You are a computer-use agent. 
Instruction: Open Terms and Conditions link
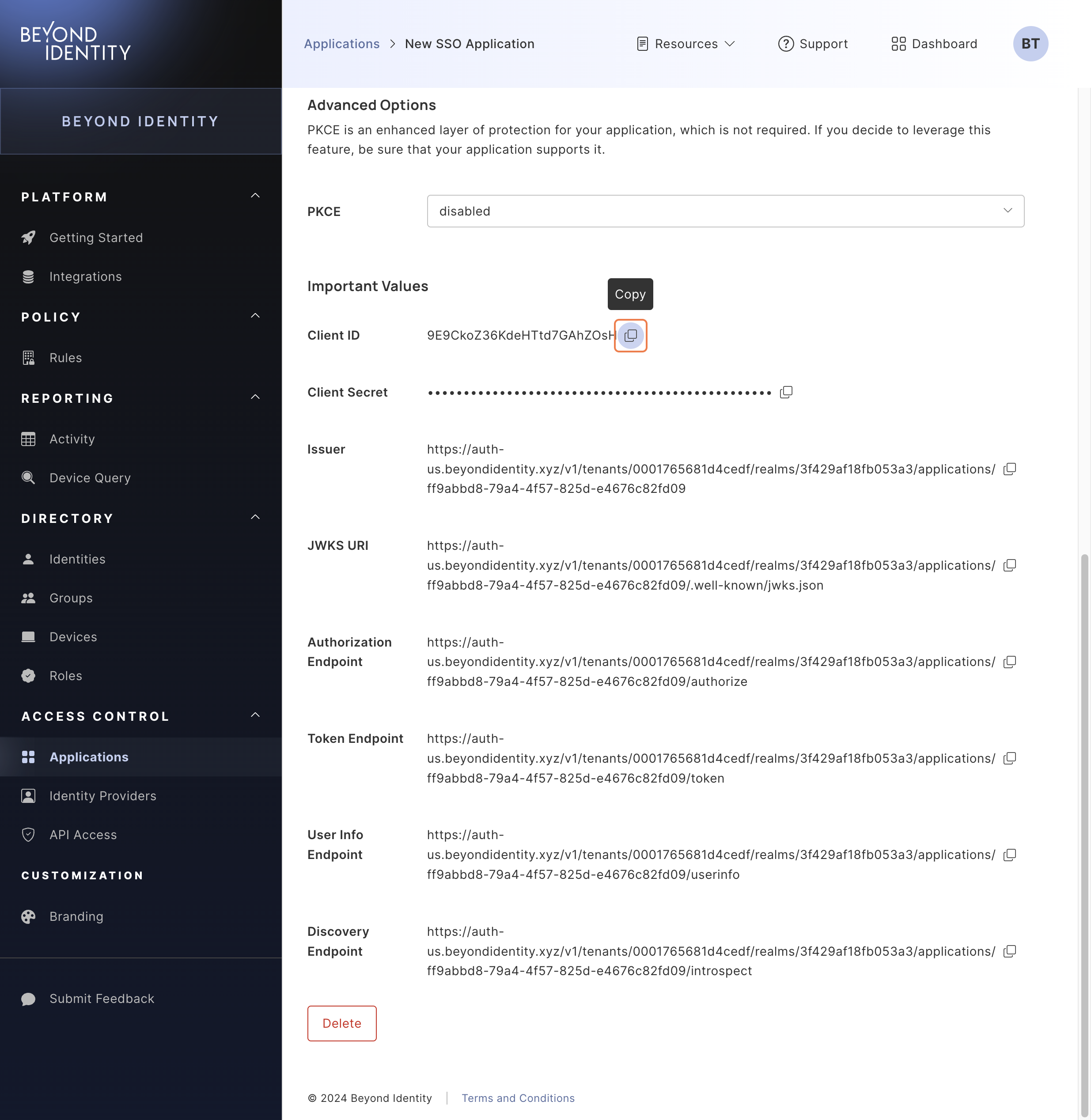tap(518, 1097)
